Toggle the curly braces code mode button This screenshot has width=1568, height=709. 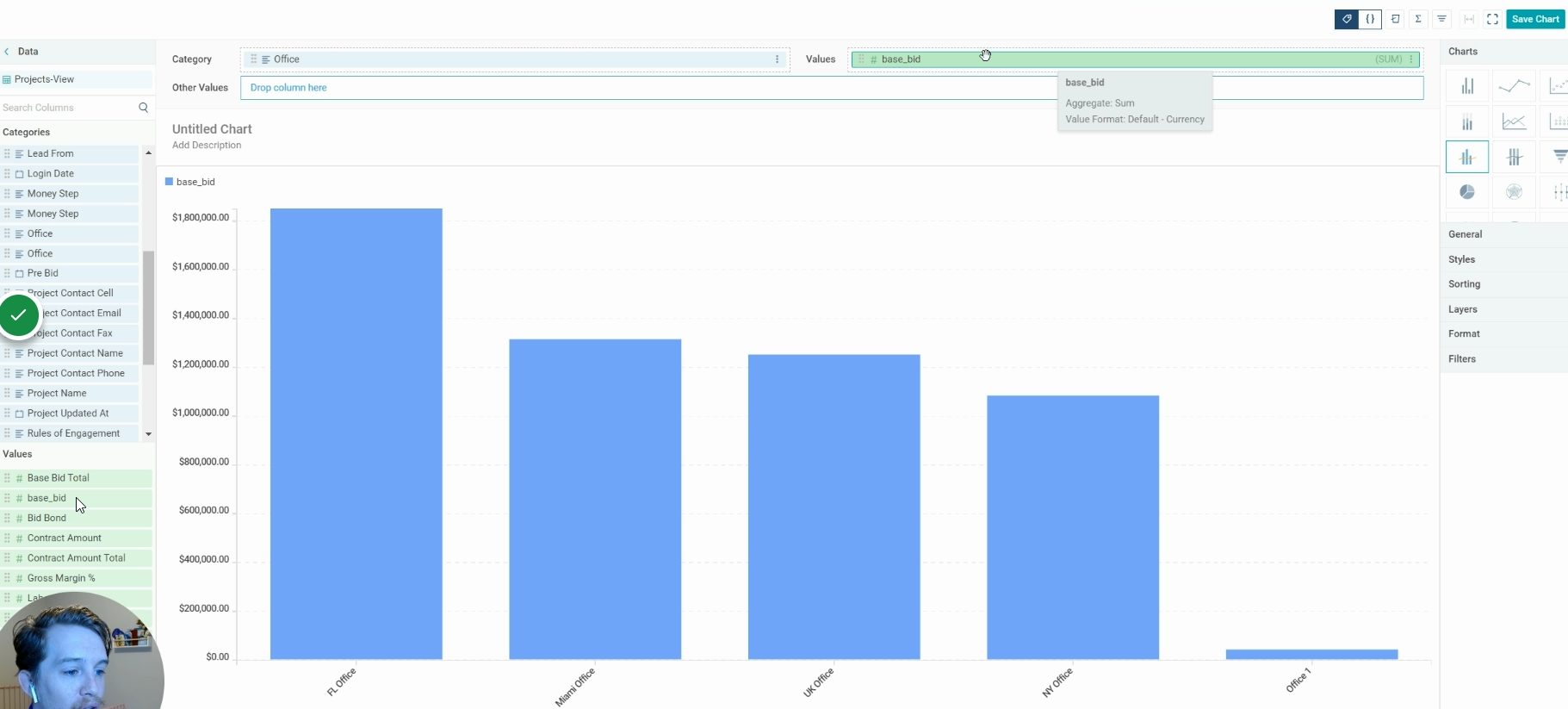pyautogui.click(x=1370, y=19)
